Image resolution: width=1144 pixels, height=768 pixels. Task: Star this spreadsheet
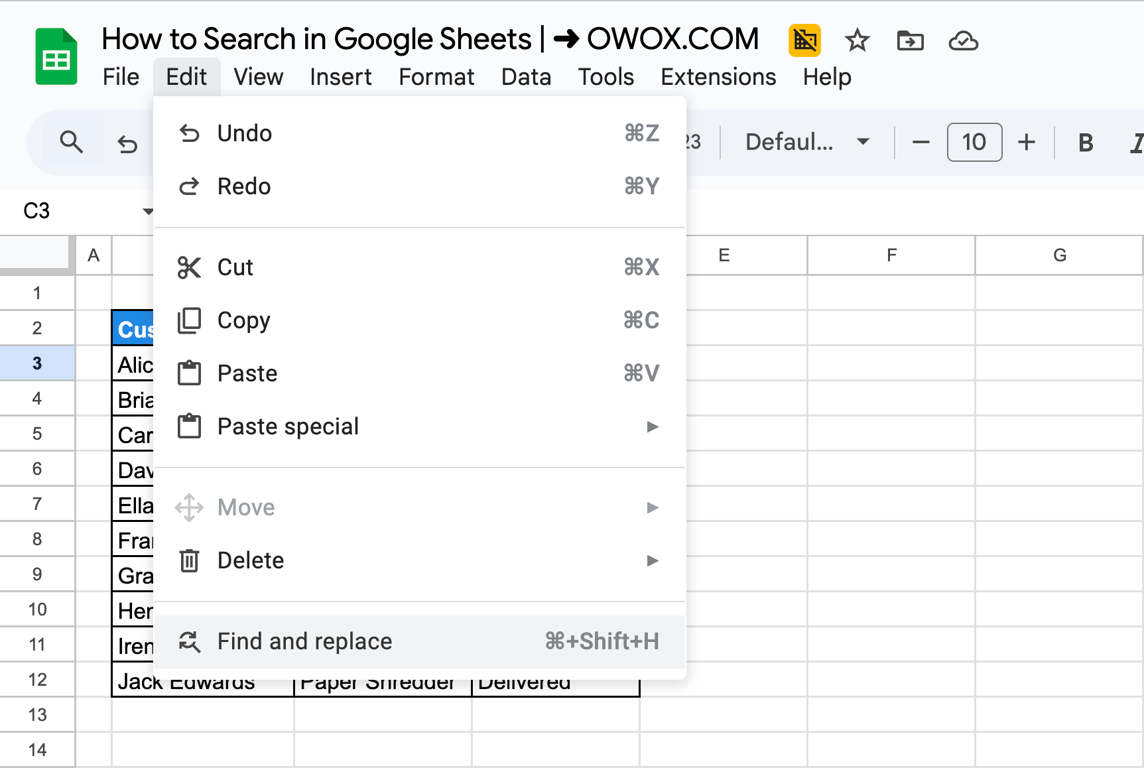point(857,40)
